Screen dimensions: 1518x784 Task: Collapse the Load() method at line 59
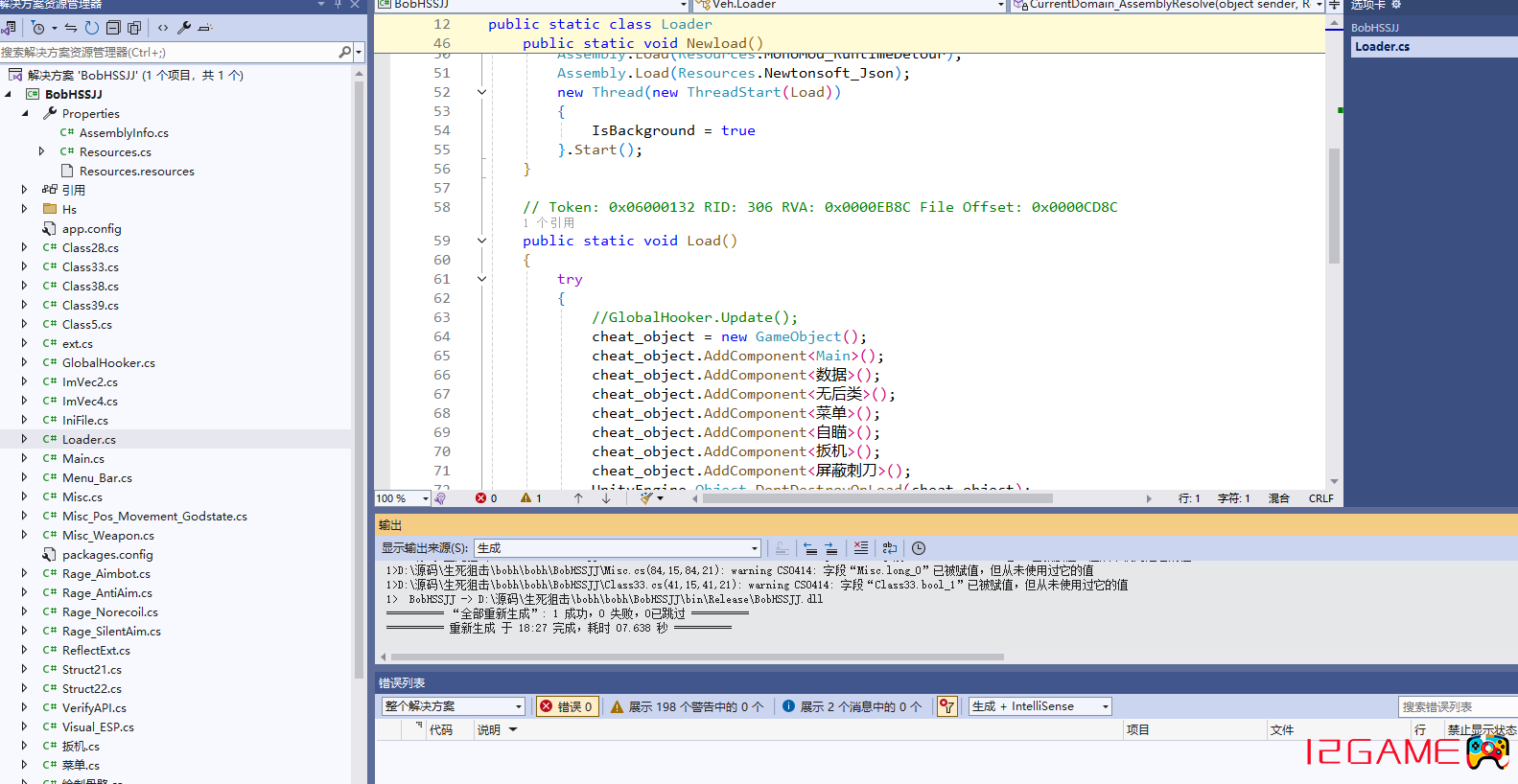481,241
